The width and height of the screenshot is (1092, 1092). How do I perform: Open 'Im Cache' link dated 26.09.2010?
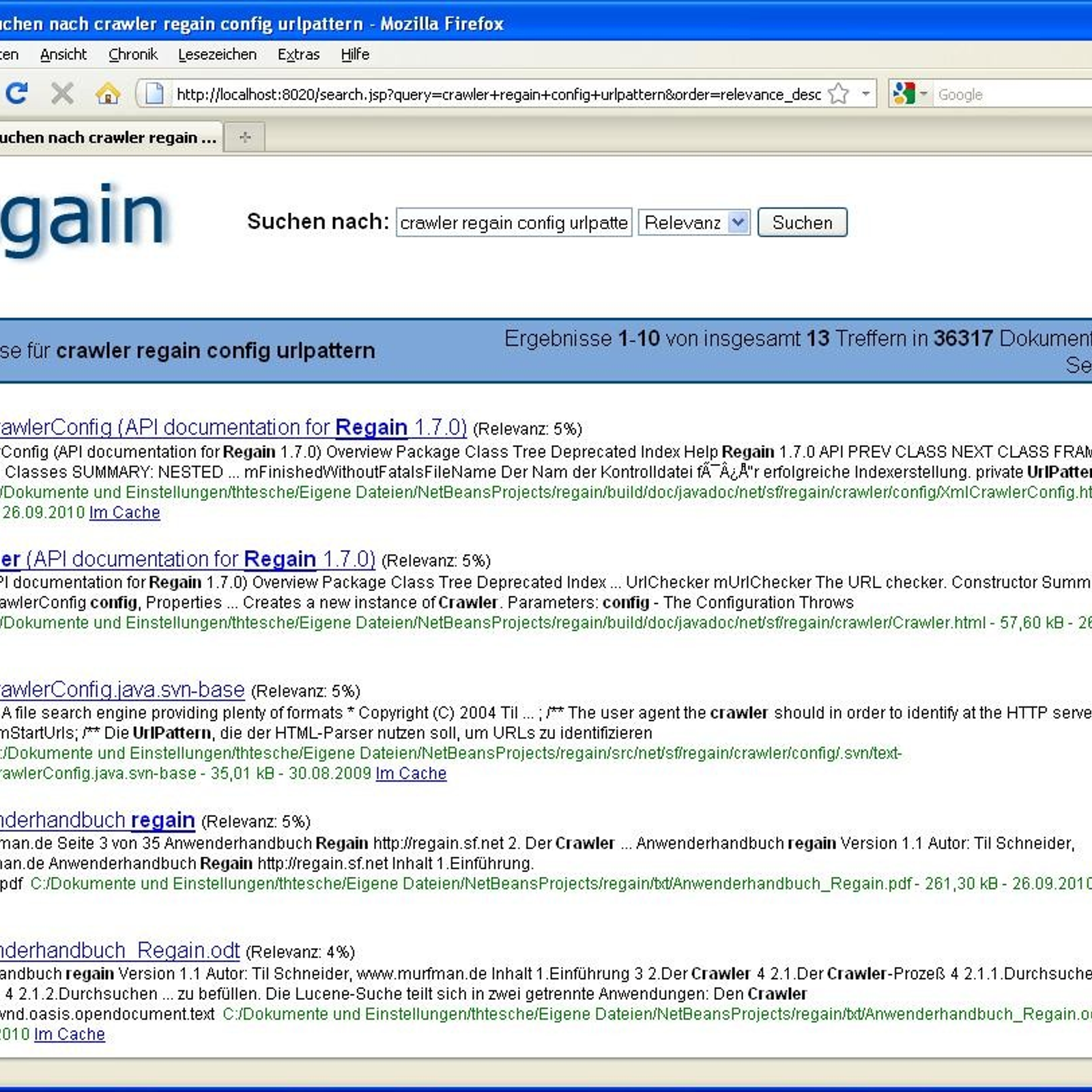pyautogui.click(x=124, y=513)
